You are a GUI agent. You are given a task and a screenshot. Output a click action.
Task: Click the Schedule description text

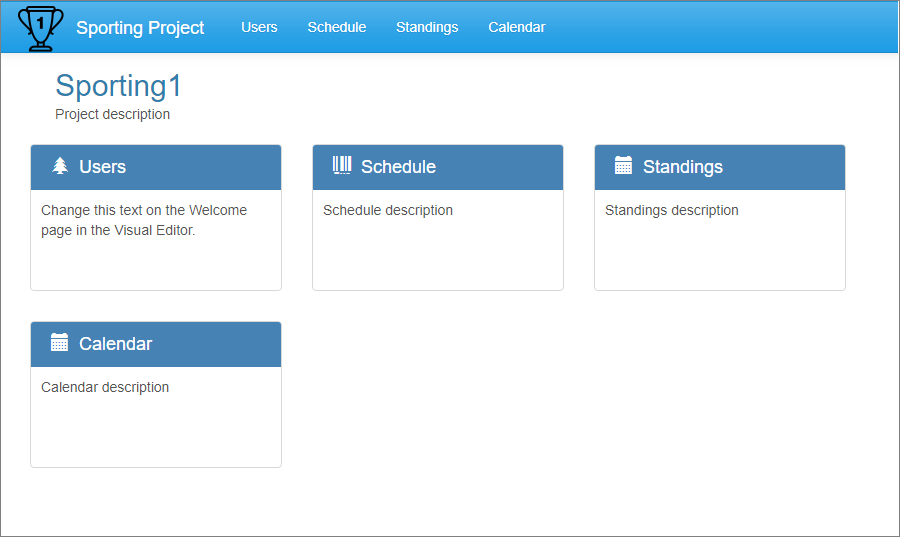pyautogui.click(x=388, y=210)
